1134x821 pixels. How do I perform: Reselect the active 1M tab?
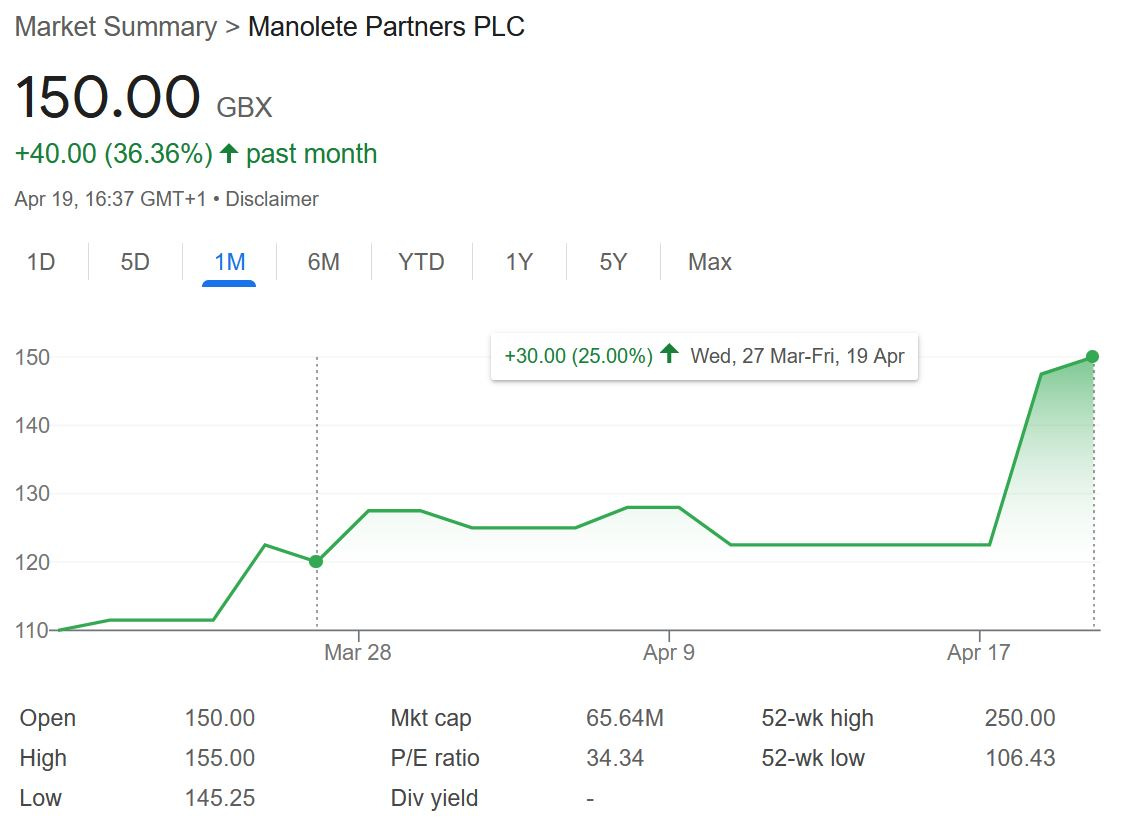(x=229, y=261)
